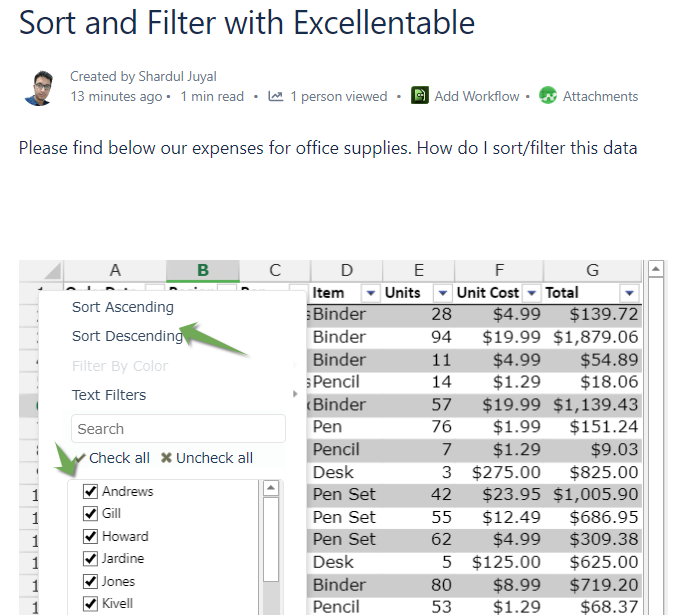Click the $125.00 unit cost cell
681x615 pixels.
coord(499,562)
